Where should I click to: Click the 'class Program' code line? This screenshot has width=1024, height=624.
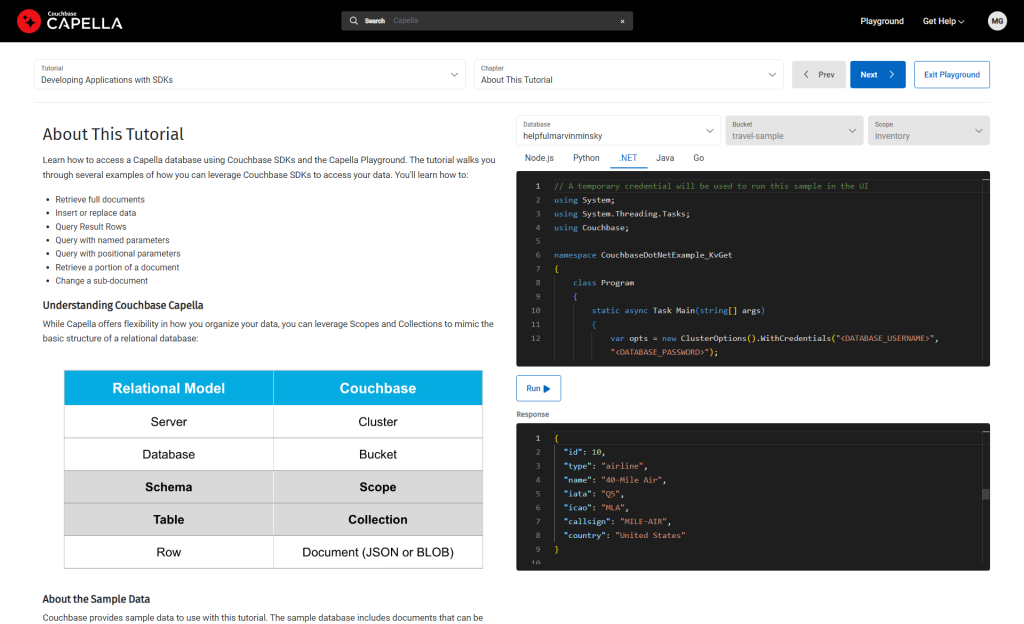(603, 283)
